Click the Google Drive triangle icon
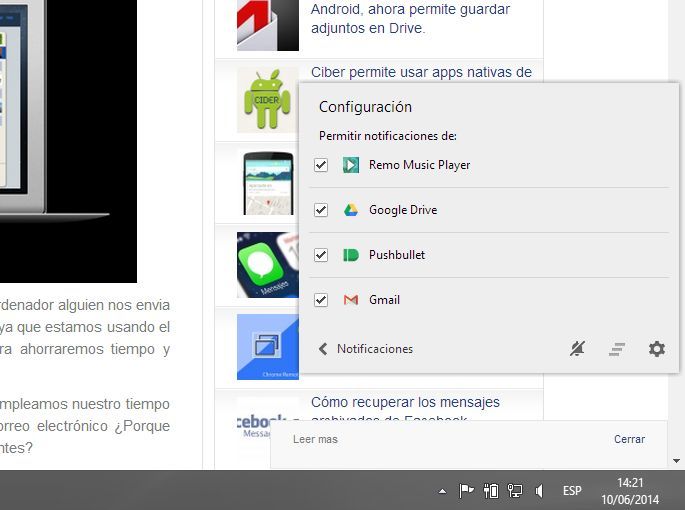The image size is (685, 510). pyautogui.click(x=351, y=210)
